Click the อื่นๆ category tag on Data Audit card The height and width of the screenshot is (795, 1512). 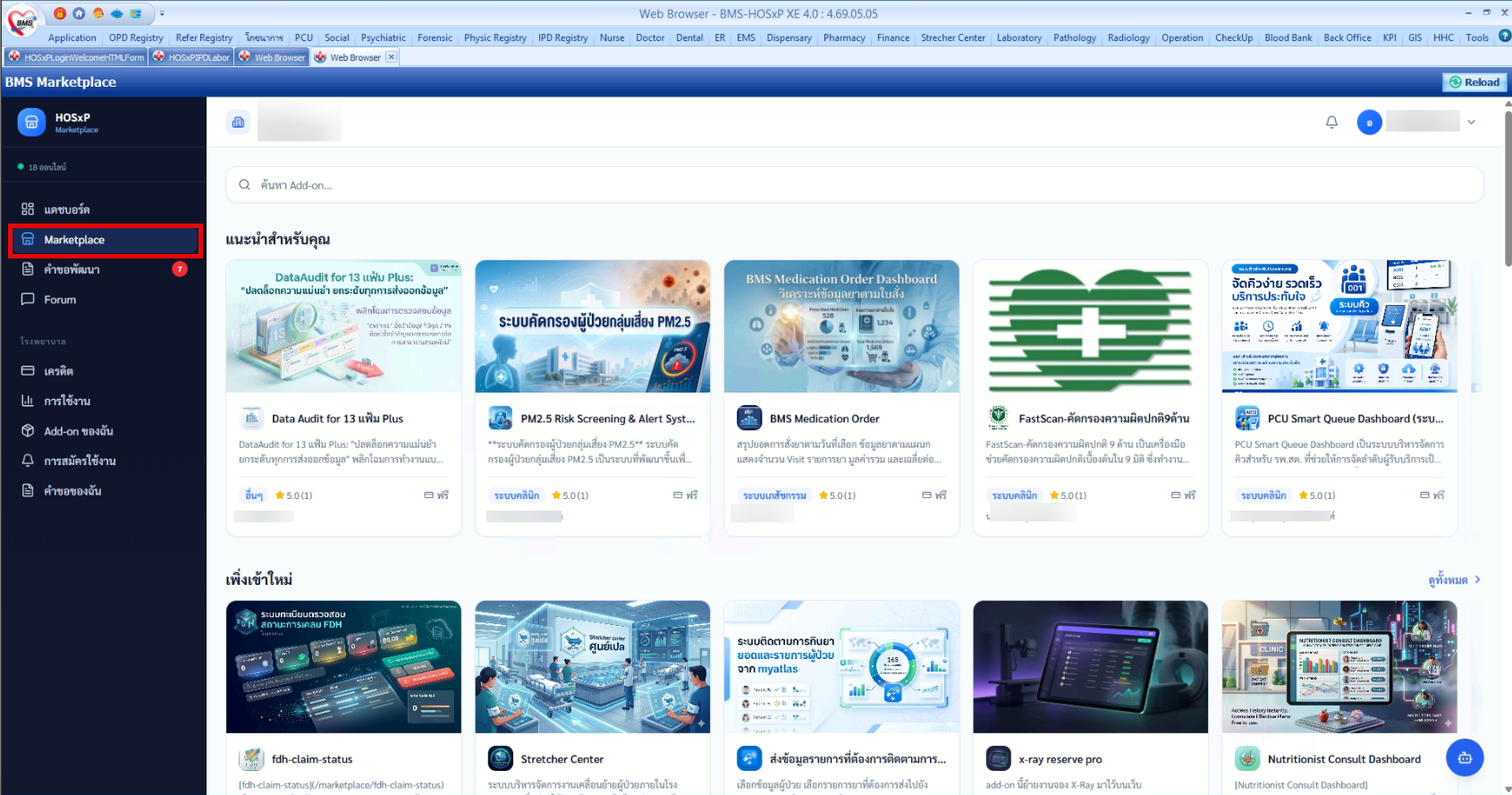[254, 495]
